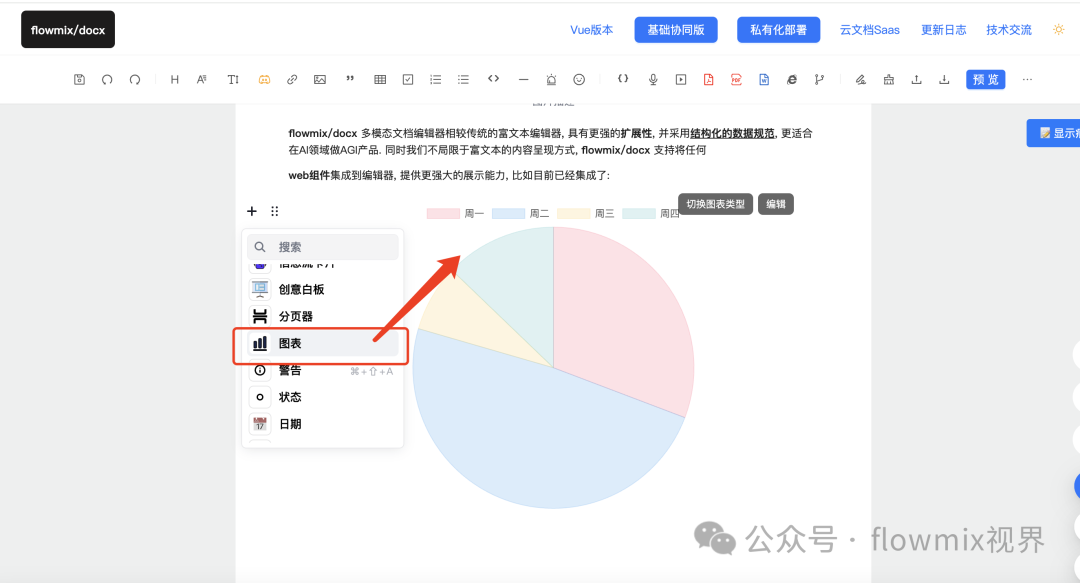Insert a code block with braces icon
The image size is (1080, 583).
click(623, 79)
